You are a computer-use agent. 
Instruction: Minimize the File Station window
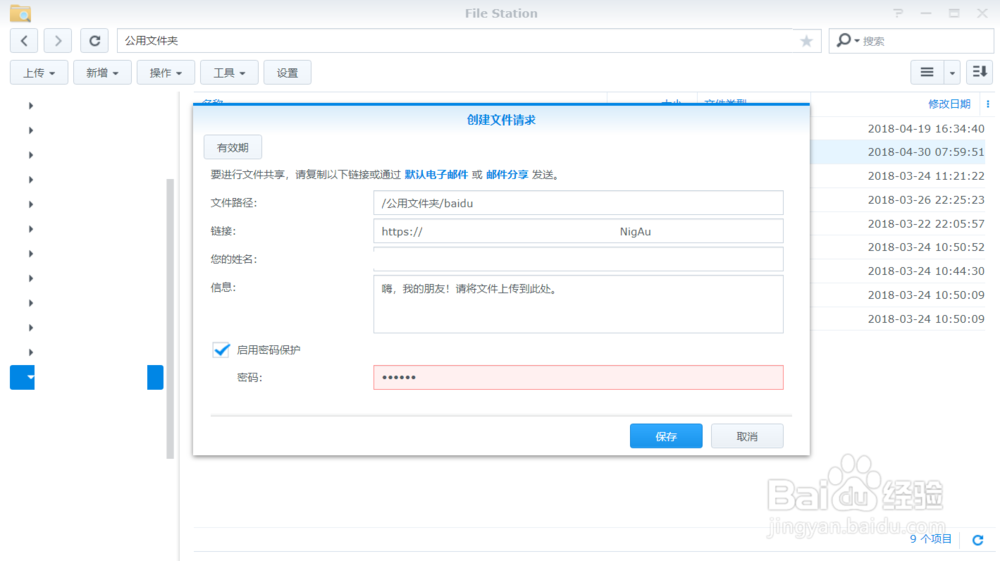pos(926,13)
